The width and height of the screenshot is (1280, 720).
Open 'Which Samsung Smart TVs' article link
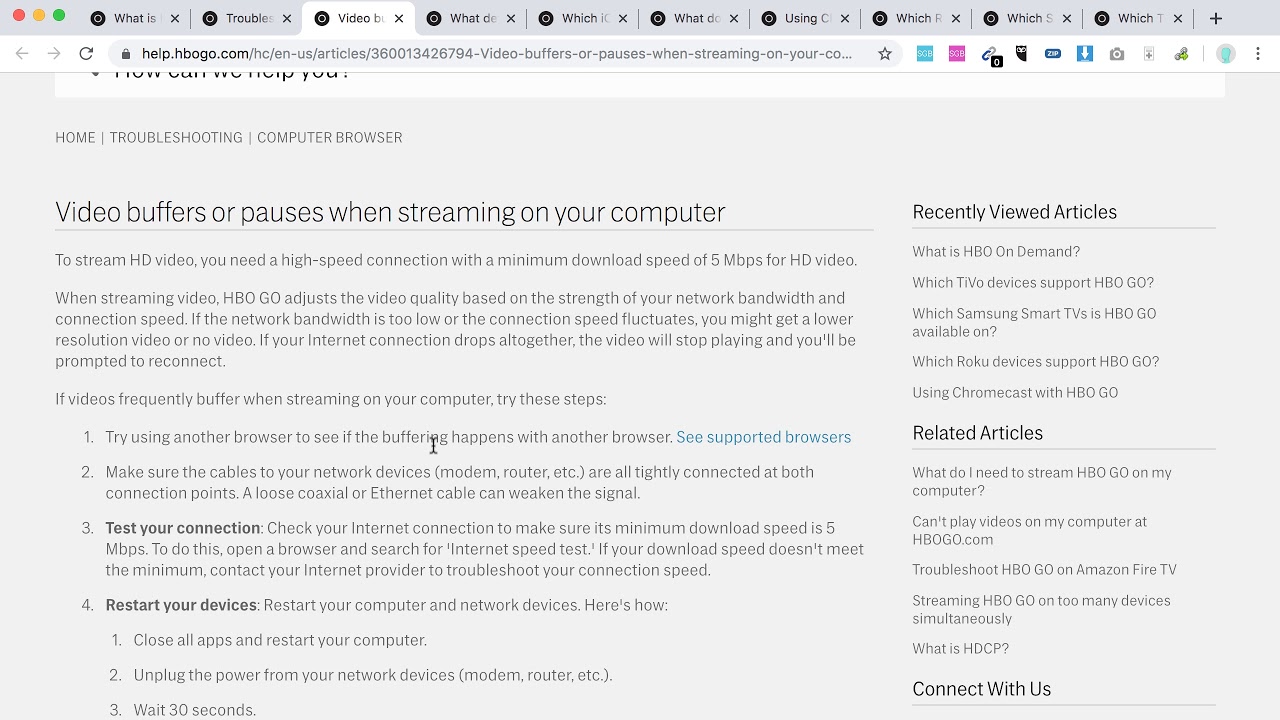pyautogui.click(x=1034, y=322)
